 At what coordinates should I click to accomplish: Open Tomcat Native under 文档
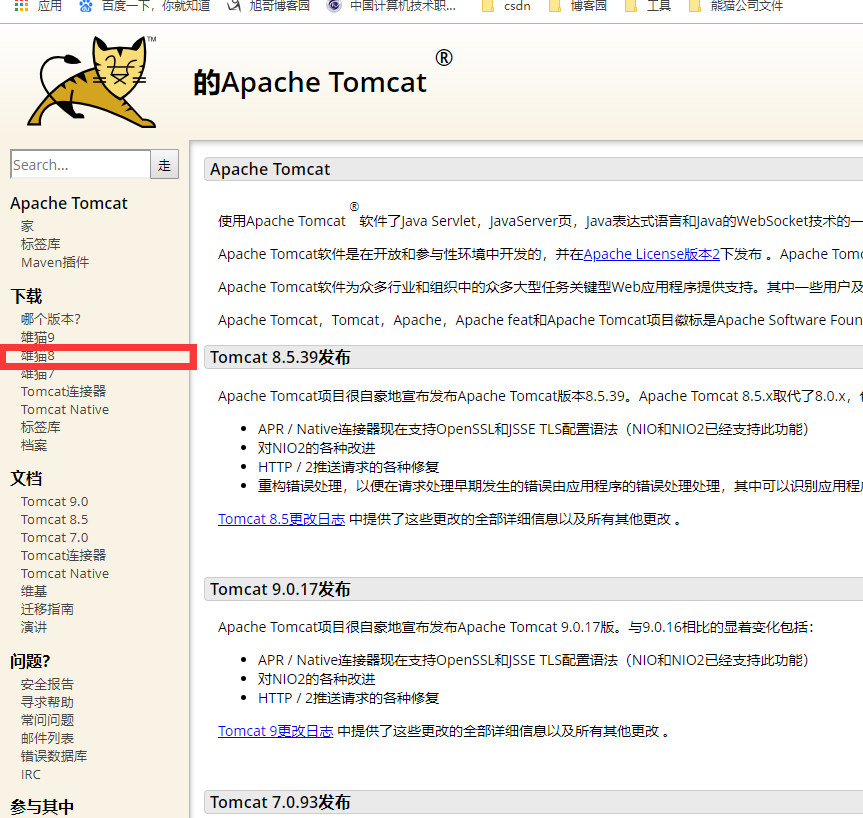65,574
